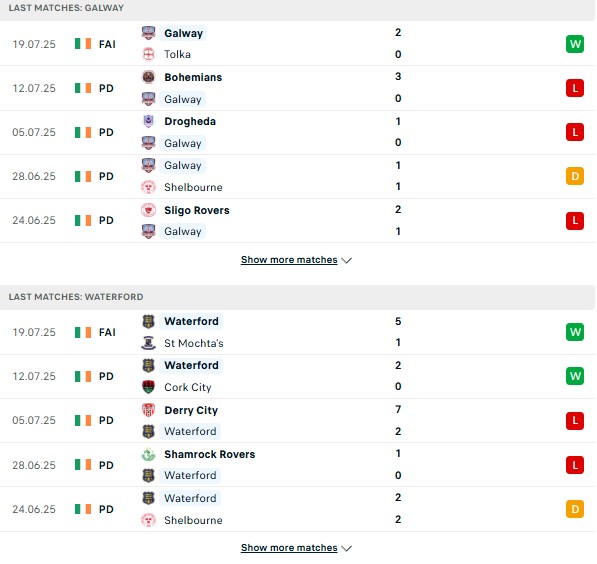Select the Last Matches: Galway header

click(66, 8)
